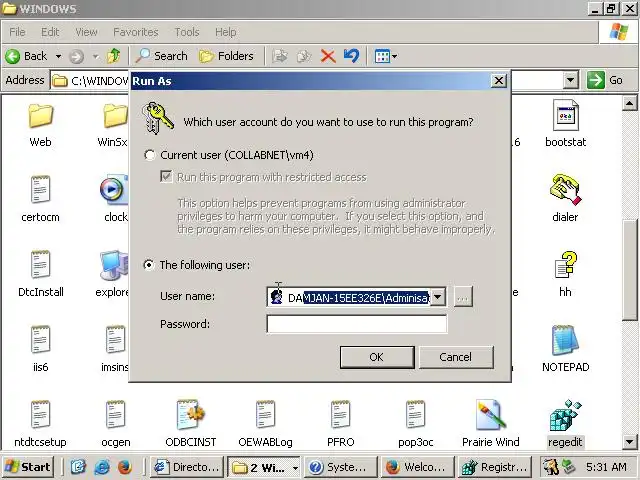Click the red Delete toolbar icon
Viewport: 640px width, 480px height.
coord(328,56)
